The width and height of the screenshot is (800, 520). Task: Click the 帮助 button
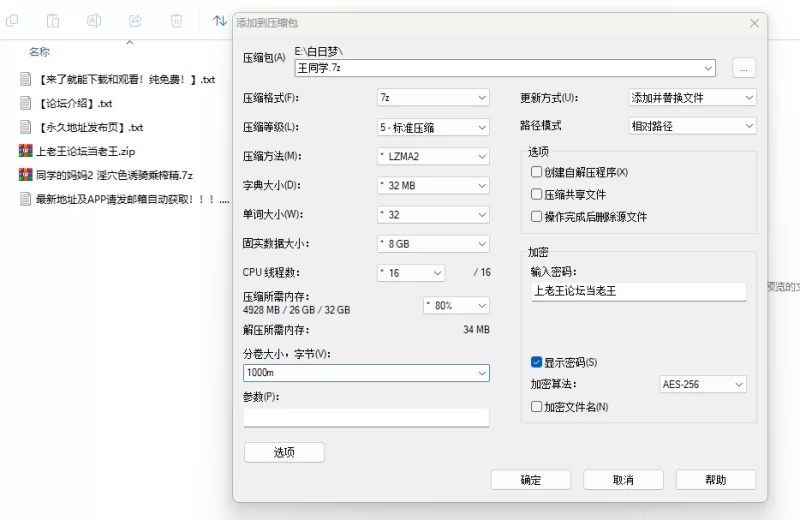pos(715,480)
